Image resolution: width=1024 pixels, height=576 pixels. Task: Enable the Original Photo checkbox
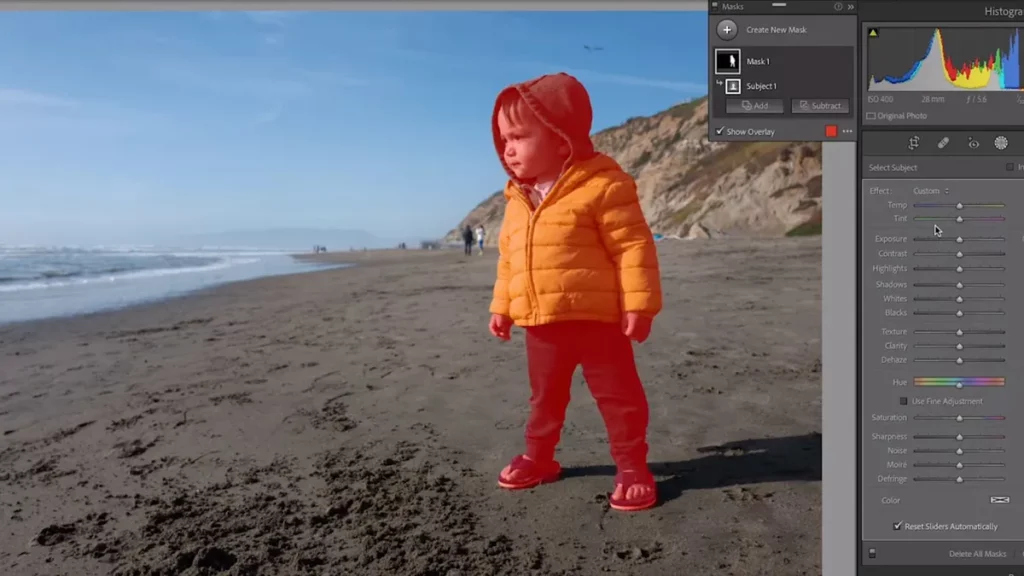(x=871, y=116)
